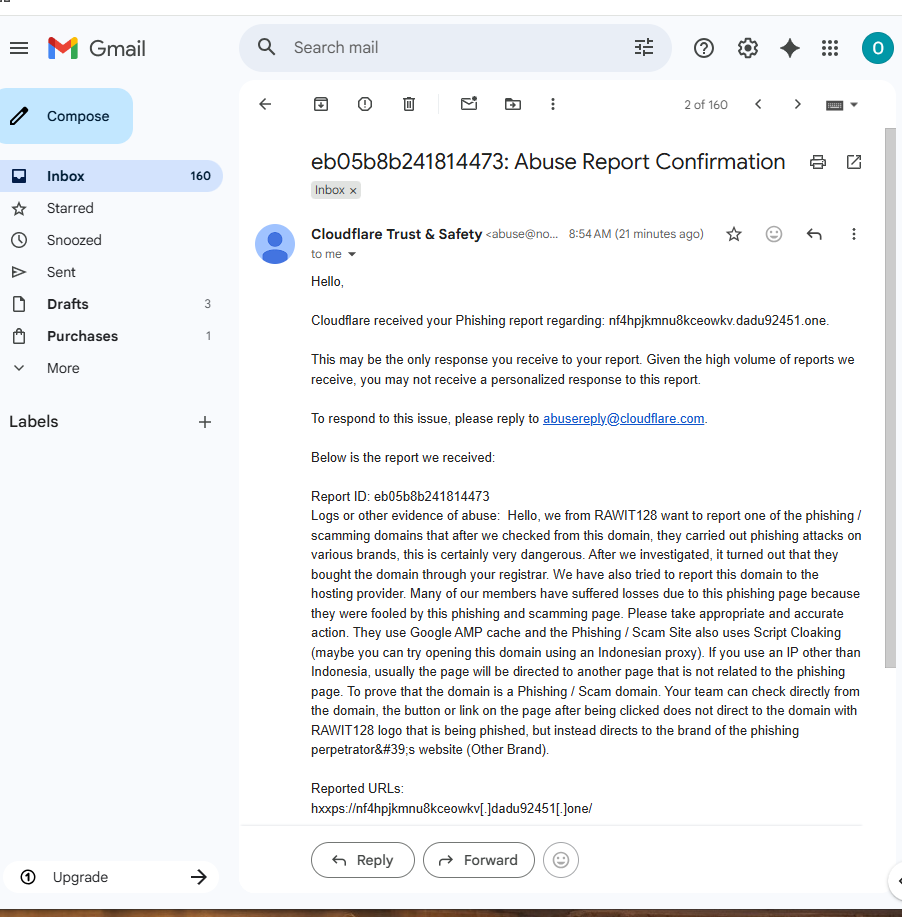The height and width of the screenshot is (917, 902).
Task: Reply using header arrow icon
Action: (x=814, y=235)
